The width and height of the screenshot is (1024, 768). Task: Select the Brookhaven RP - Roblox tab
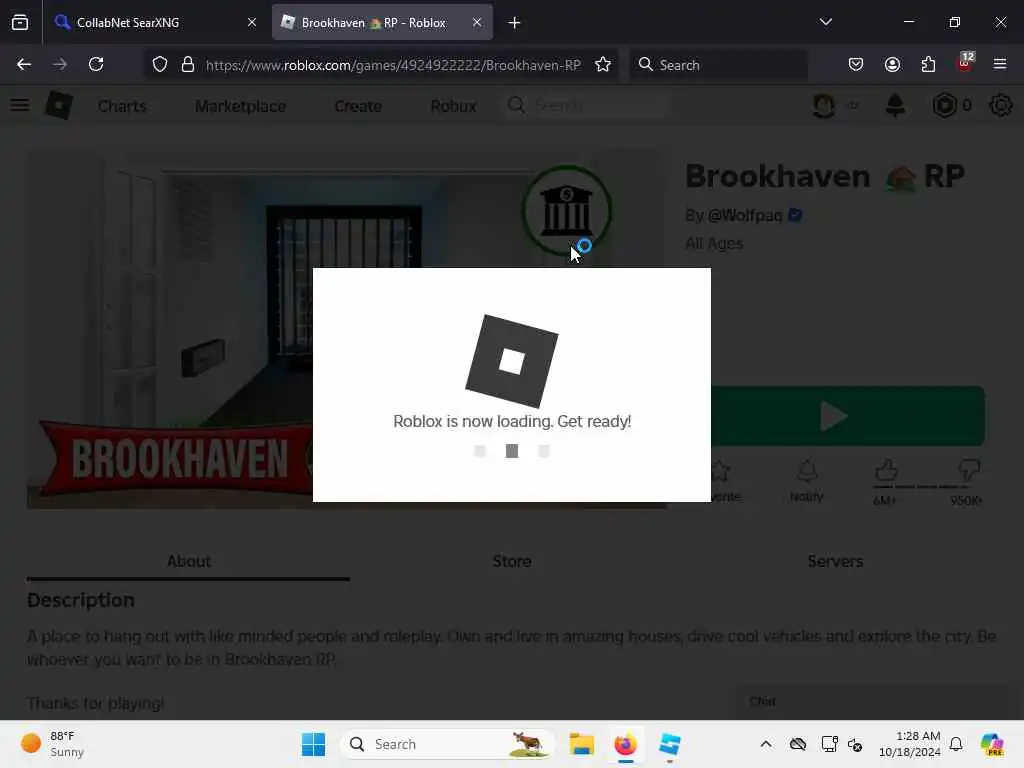coord(382,22)
